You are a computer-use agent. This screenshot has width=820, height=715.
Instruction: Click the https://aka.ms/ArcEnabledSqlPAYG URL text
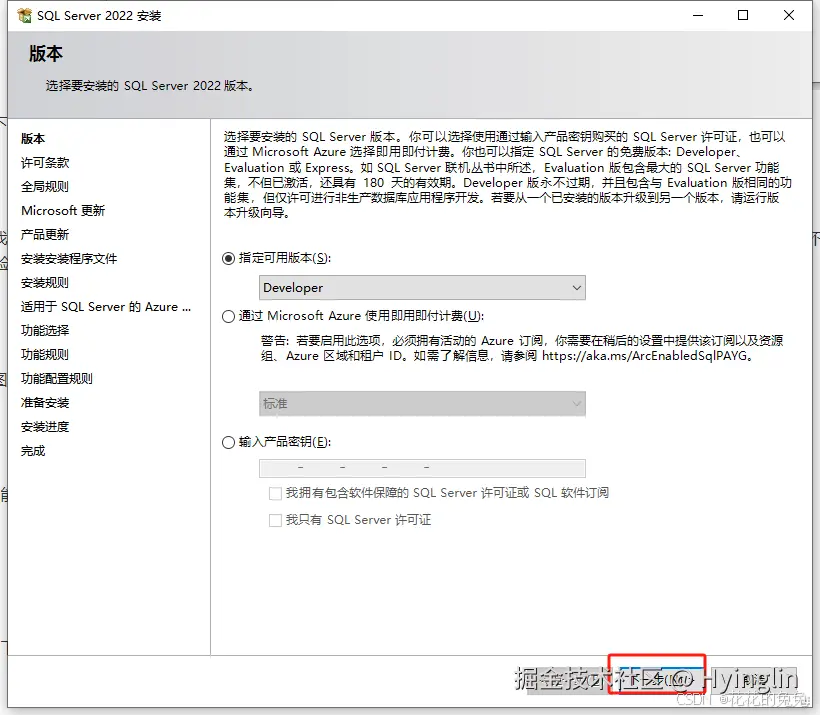coord(644,356)
